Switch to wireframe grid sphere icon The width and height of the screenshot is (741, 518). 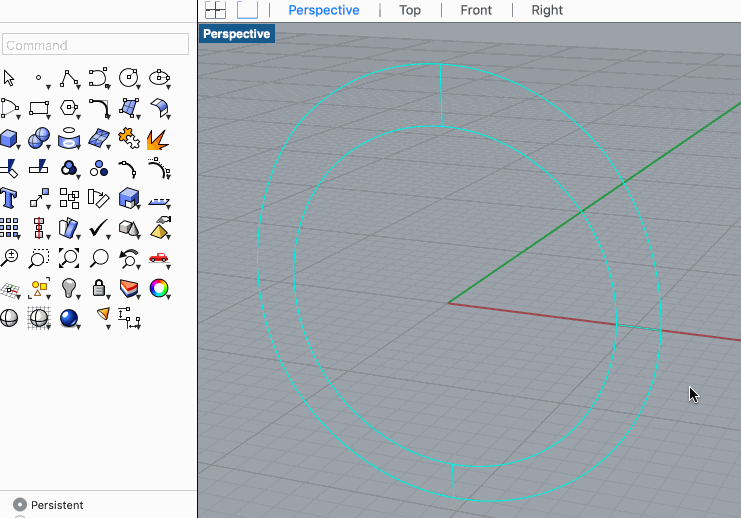click(x=39, y=318)
